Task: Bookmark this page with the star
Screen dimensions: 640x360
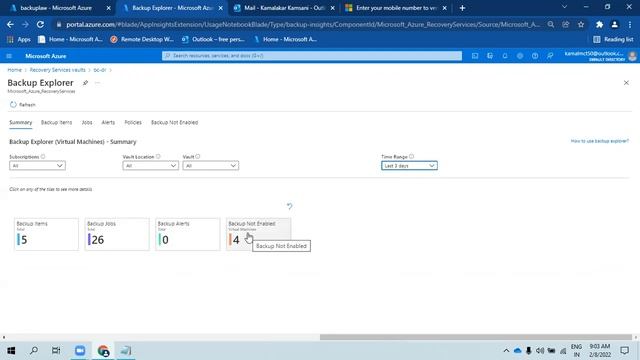Action: [581, 24]
